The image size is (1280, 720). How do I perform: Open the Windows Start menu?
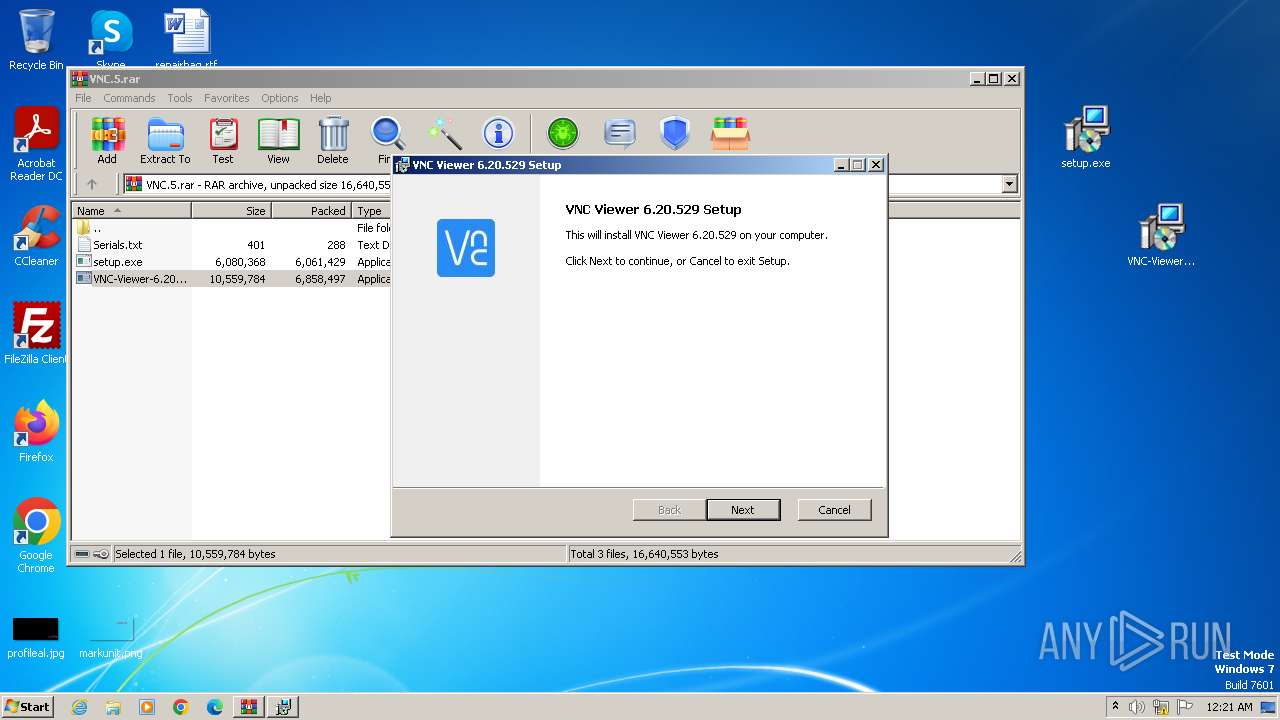coord(28,706)
